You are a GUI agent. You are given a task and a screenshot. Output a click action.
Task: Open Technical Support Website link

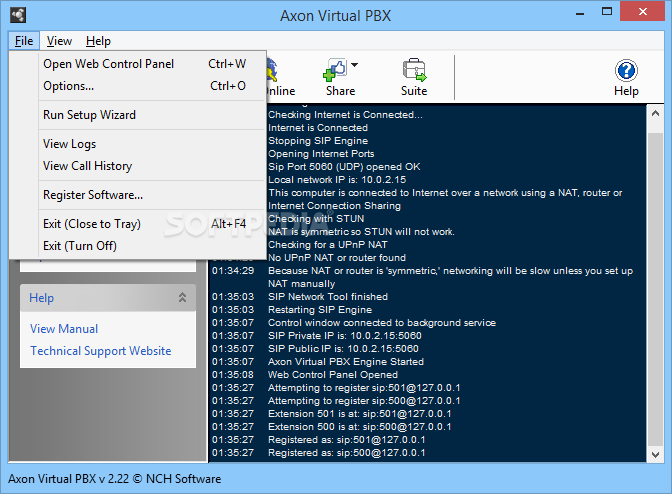point(101,351)
